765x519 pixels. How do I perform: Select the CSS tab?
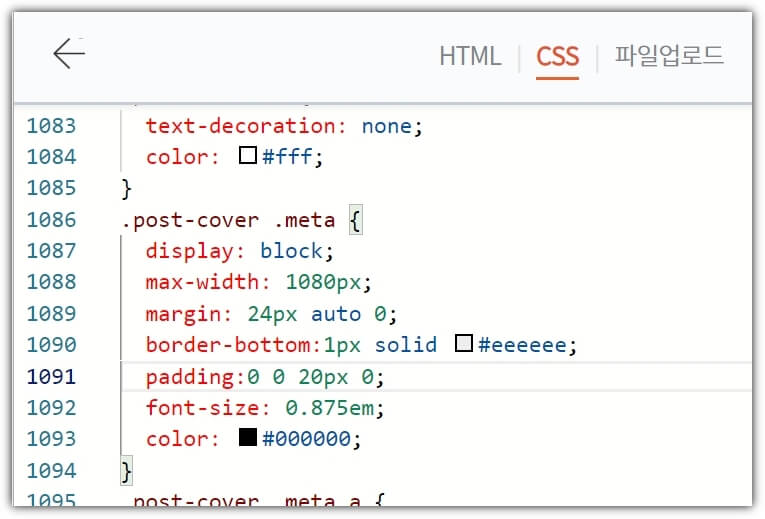[557, 56]
